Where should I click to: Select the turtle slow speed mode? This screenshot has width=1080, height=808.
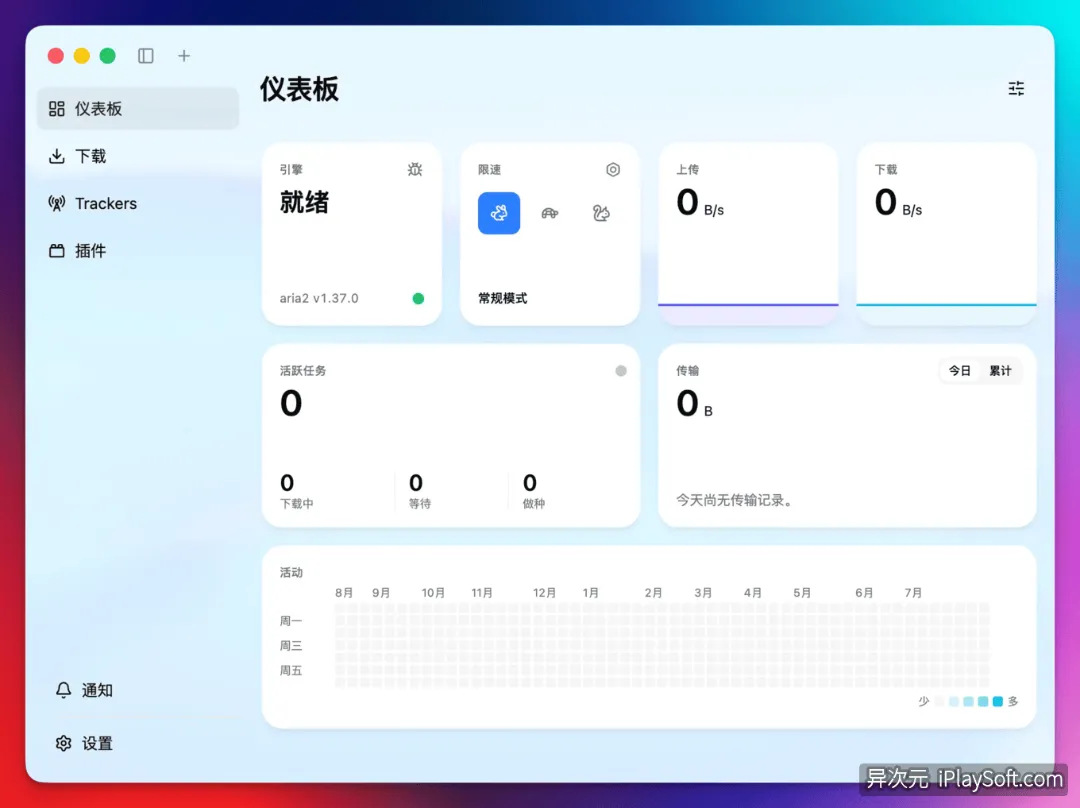pos(550,213)
